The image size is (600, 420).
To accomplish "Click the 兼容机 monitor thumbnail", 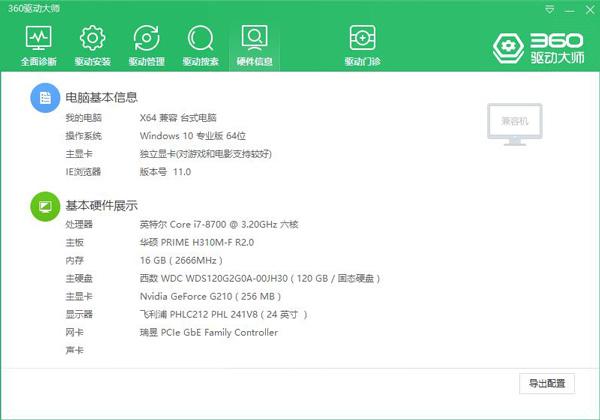I will [x=515, y=124].
